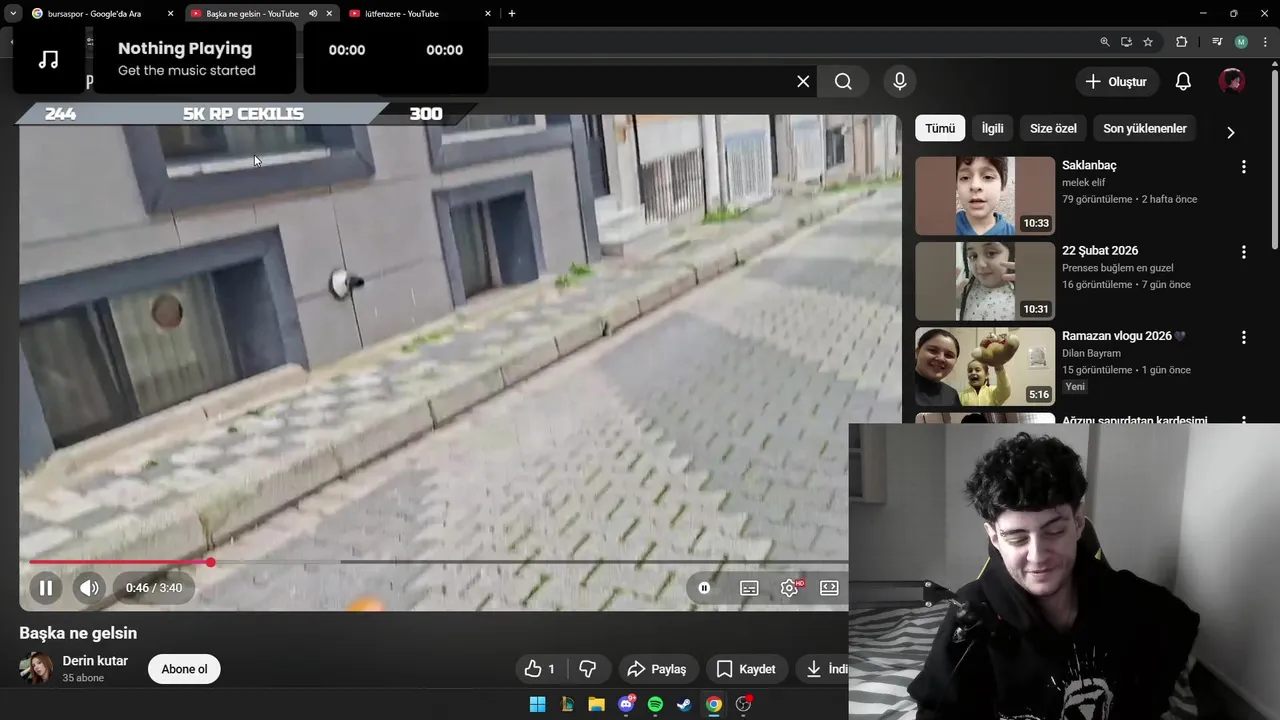The width and height of the screenshot is (1280, 720).
Task: Open 22 Şubat 2026 video thumbnail
Action: click(985, 281)
